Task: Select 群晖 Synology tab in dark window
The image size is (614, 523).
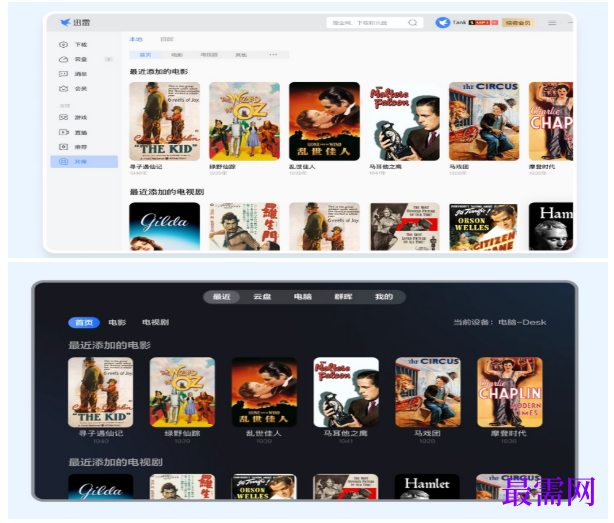Action: (x=343, y=297)
